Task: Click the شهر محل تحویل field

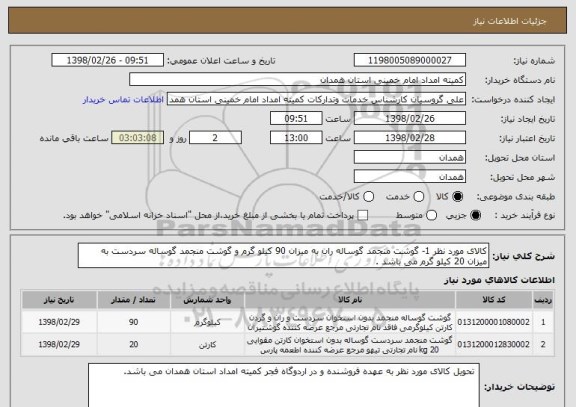Action: click(x=410, y=177)
